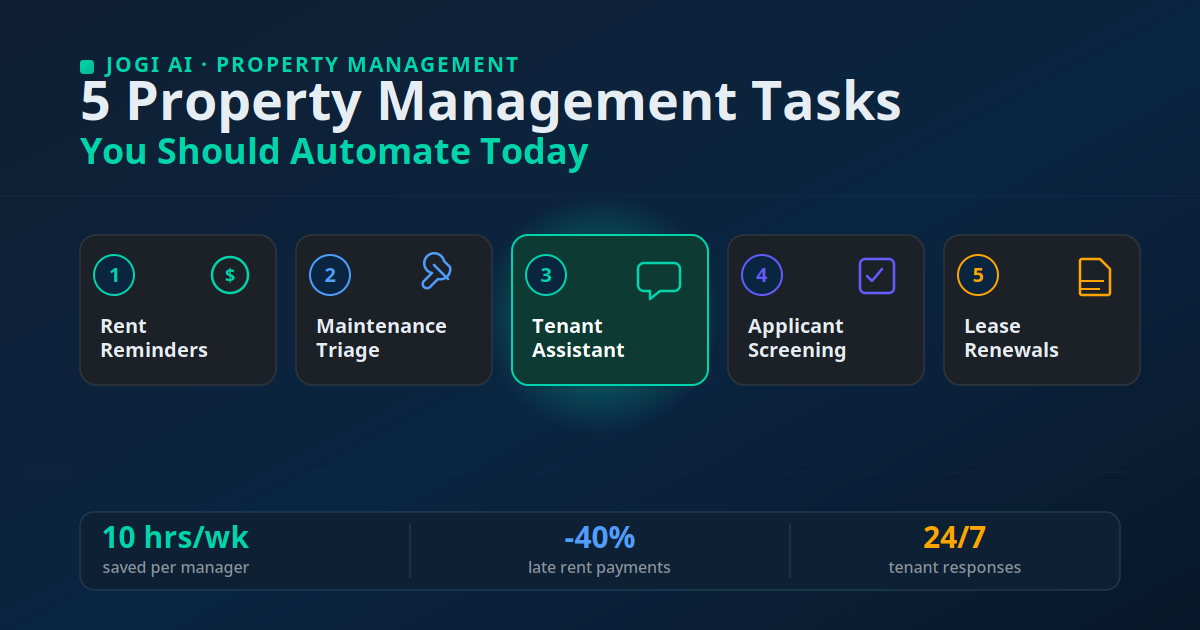Click the 24/7 statistic

[954, 538]
